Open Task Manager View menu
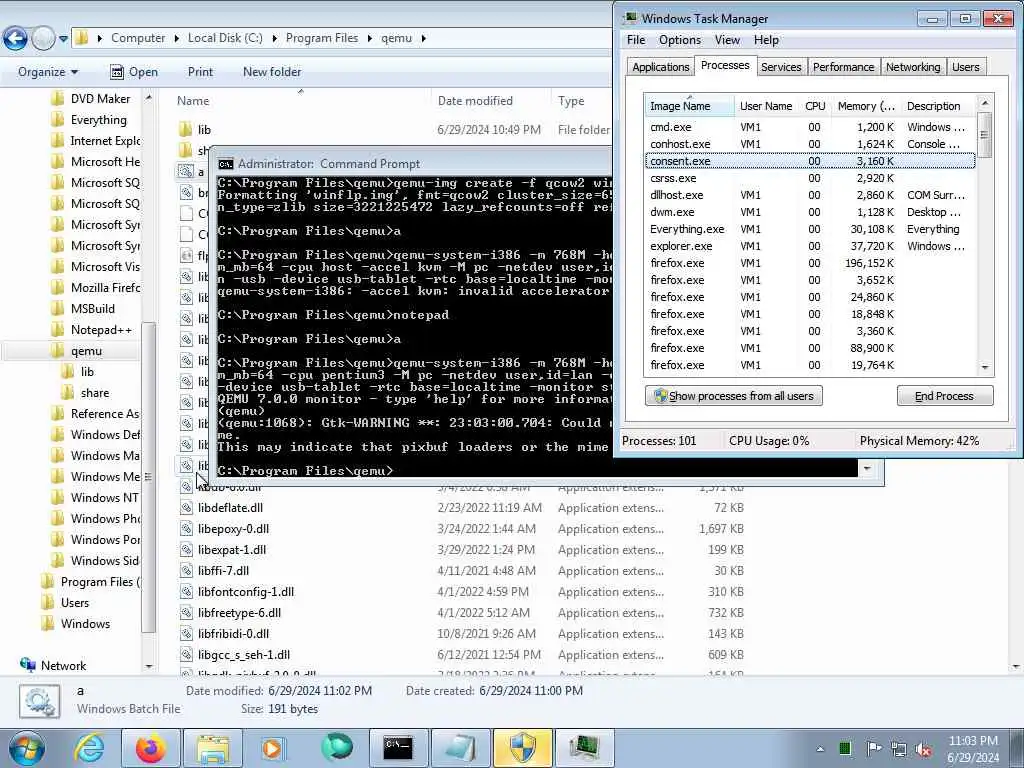Image resolution: width=1024 pixels, height=768 pixels. 727,40
